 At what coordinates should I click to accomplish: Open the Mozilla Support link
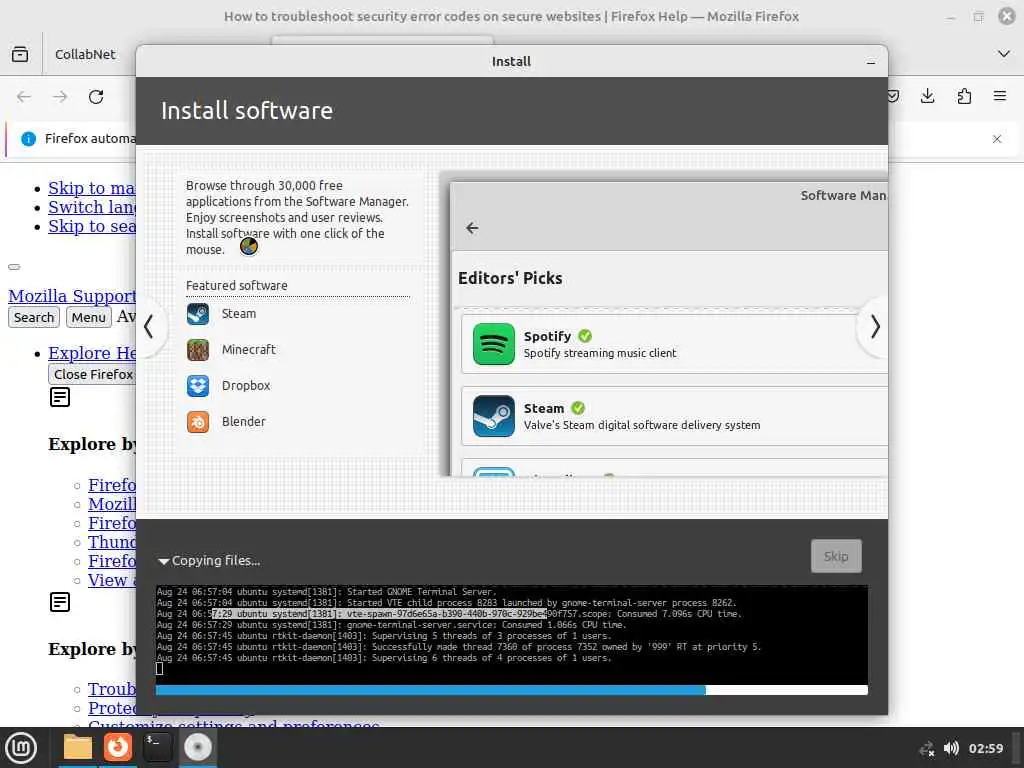pyautogui.click(x=72, y=296)
